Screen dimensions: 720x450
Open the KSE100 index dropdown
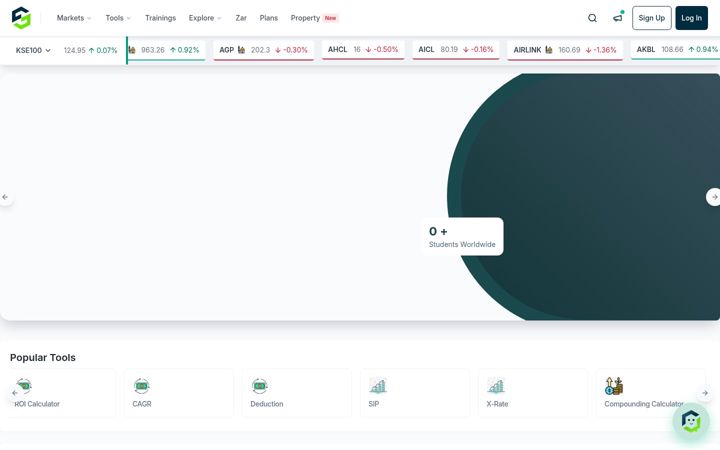point(33,50)
